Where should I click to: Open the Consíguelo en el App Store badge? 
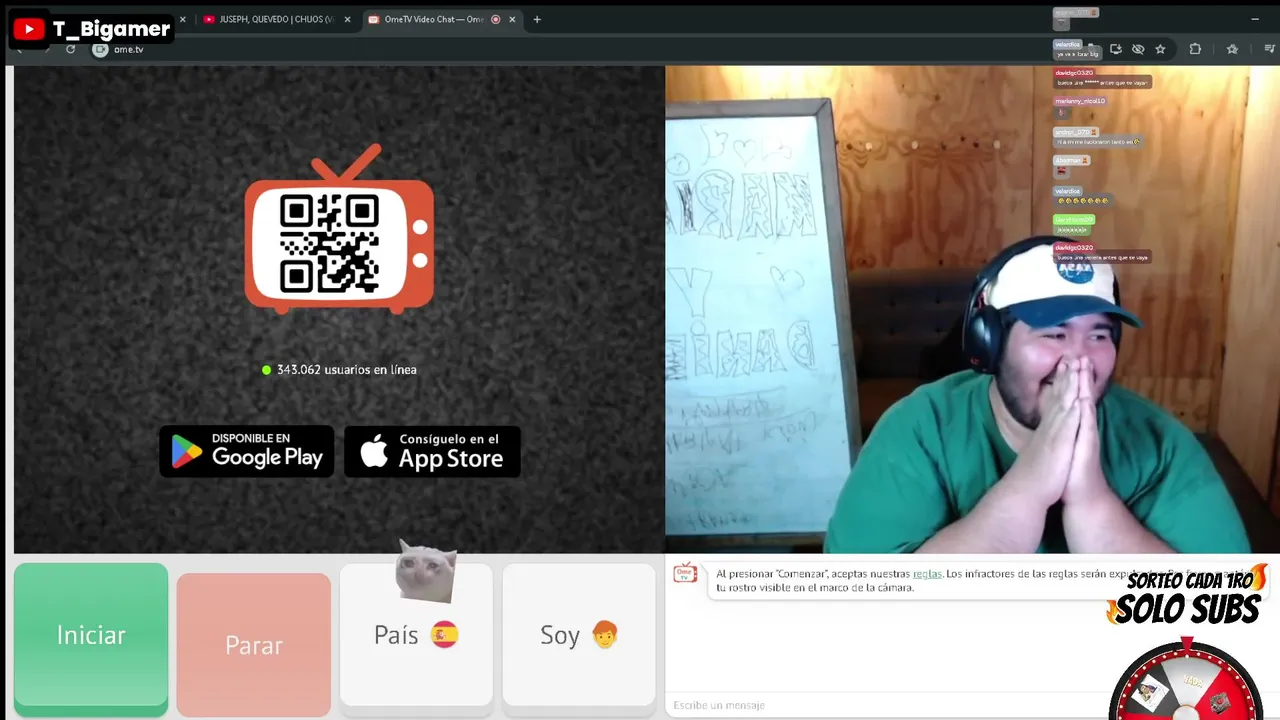[432, 451]
